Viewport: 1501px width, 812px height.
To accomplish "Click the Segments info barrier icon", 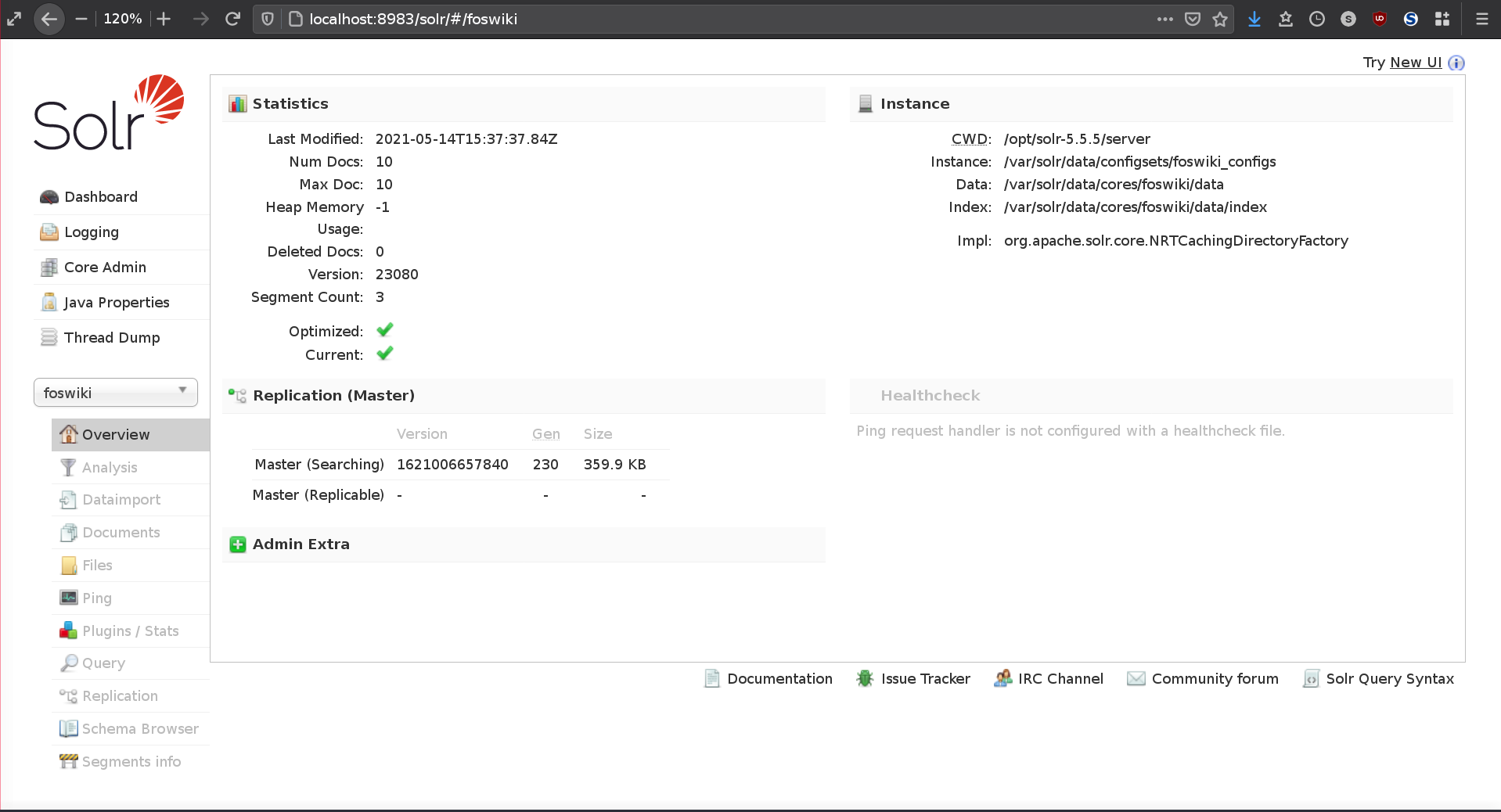I will (x=69, y=761).
